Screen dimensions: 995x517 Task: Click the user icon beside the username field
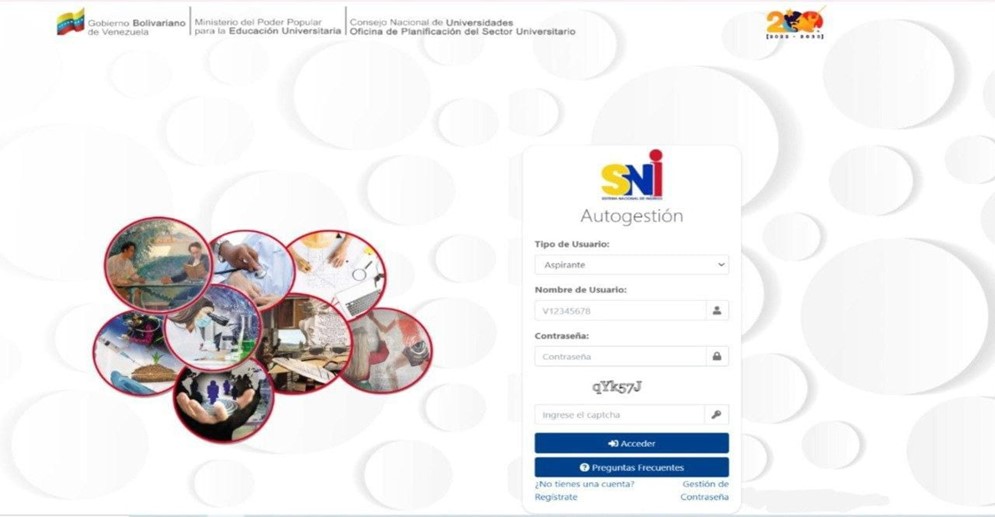[x=717, y=311]
